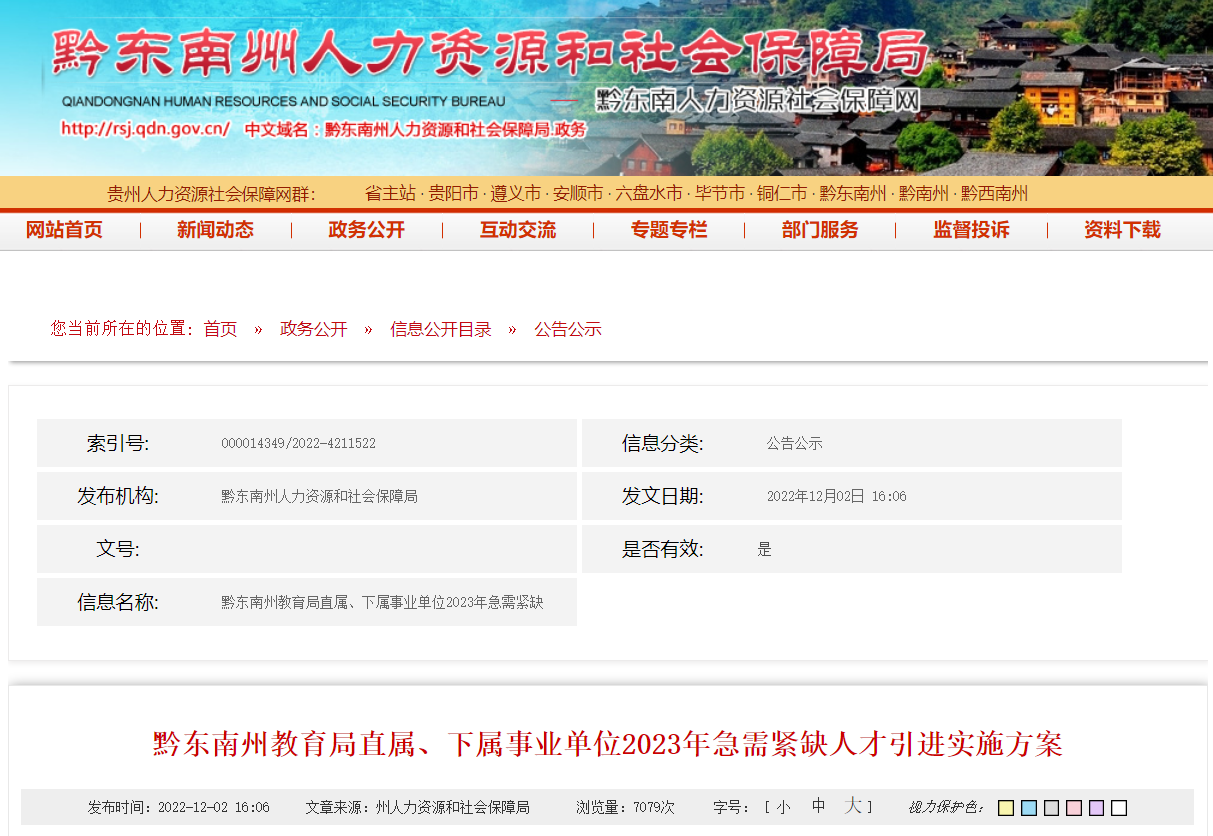The width and height of the screenshot is (1213, 836).
Task: Open the 新闻动态 navigation menu item
Action: click(215, 230)
